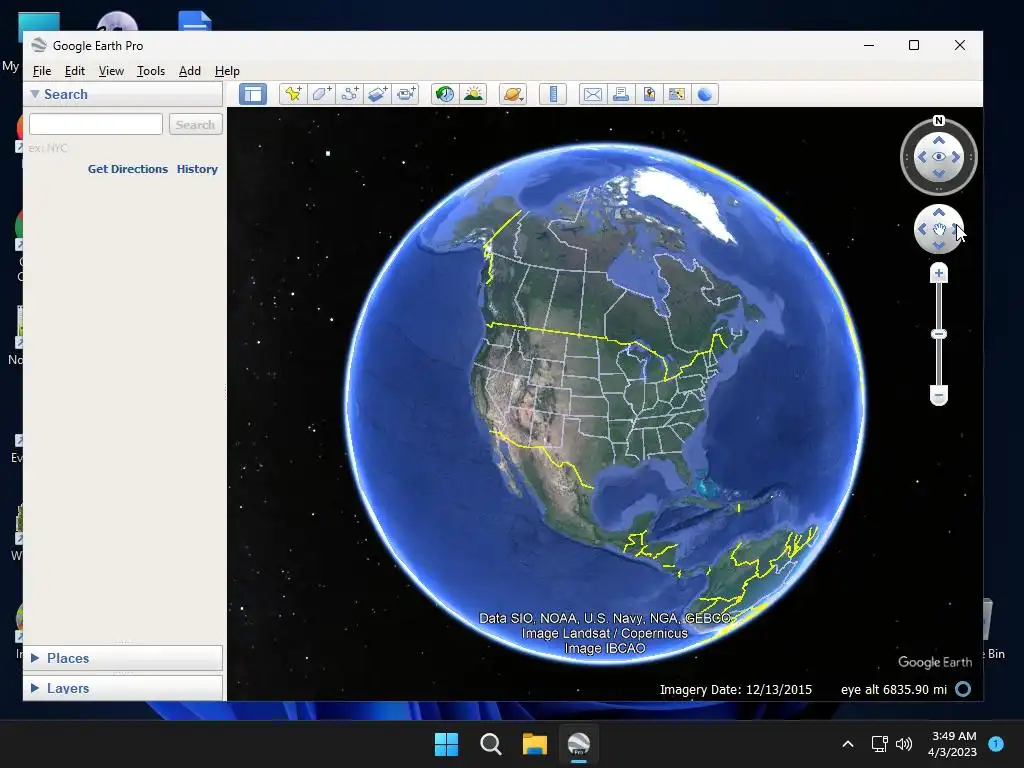Show historical imagery clock icon
Viewport: 1024px width, 768px height.
point(445,94)
